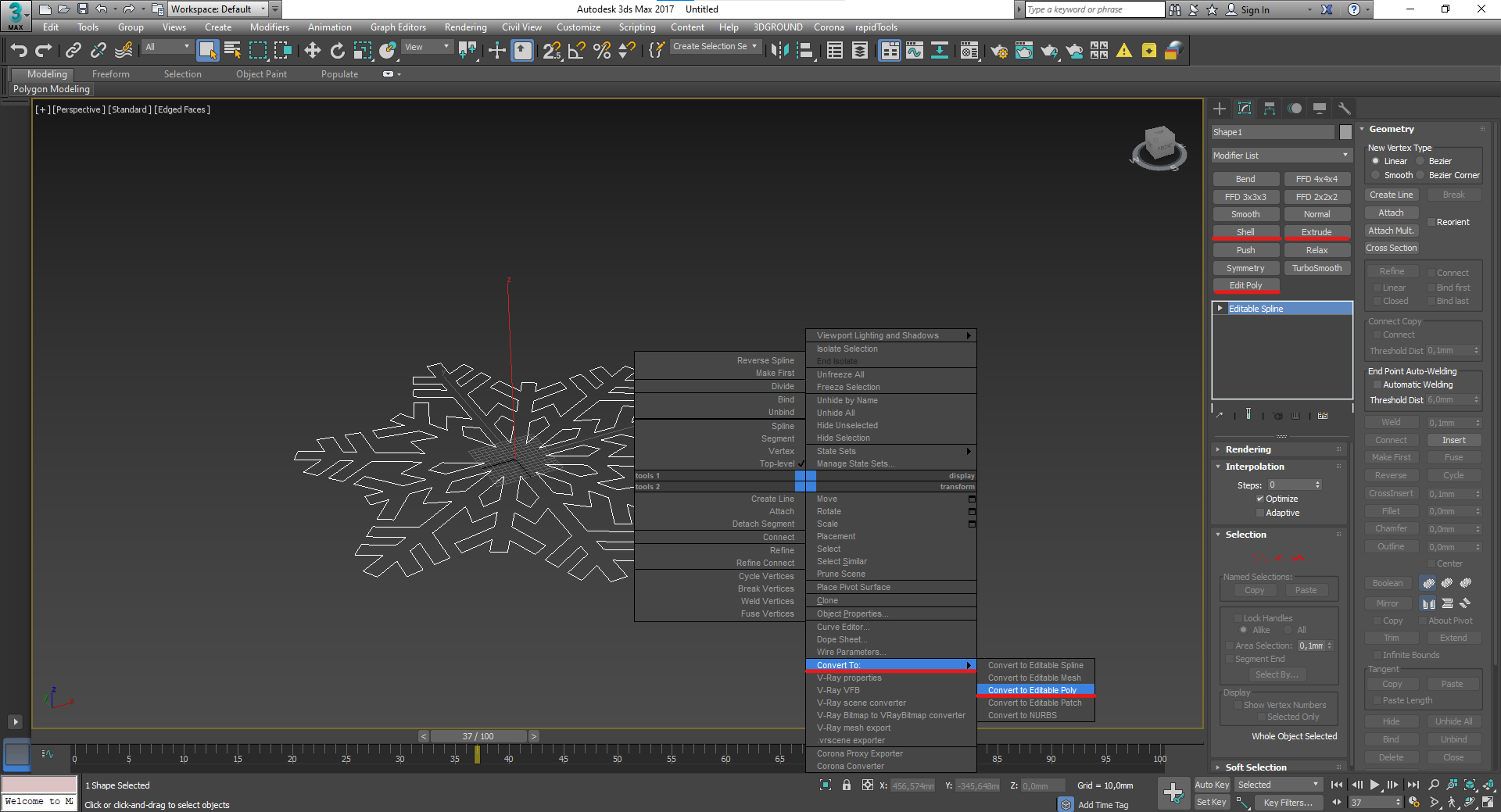
Task: Toggle the Reorient checkbox
Action: [1431, 222]
